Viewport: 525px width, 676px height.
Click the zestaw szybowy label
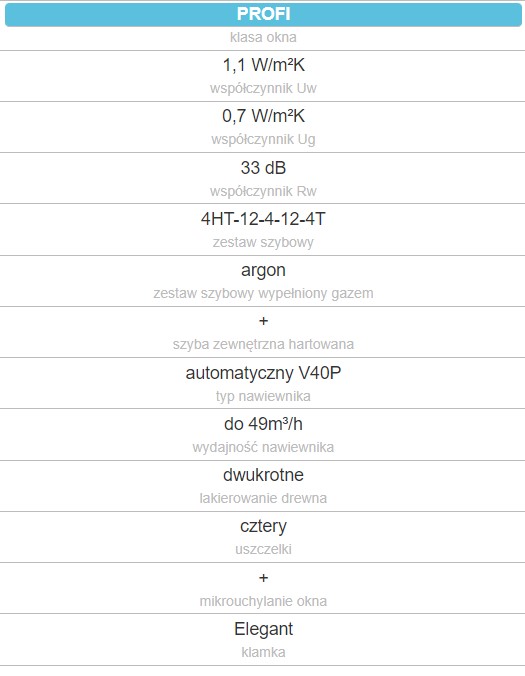pyautogui.click(x=263, y=242)
